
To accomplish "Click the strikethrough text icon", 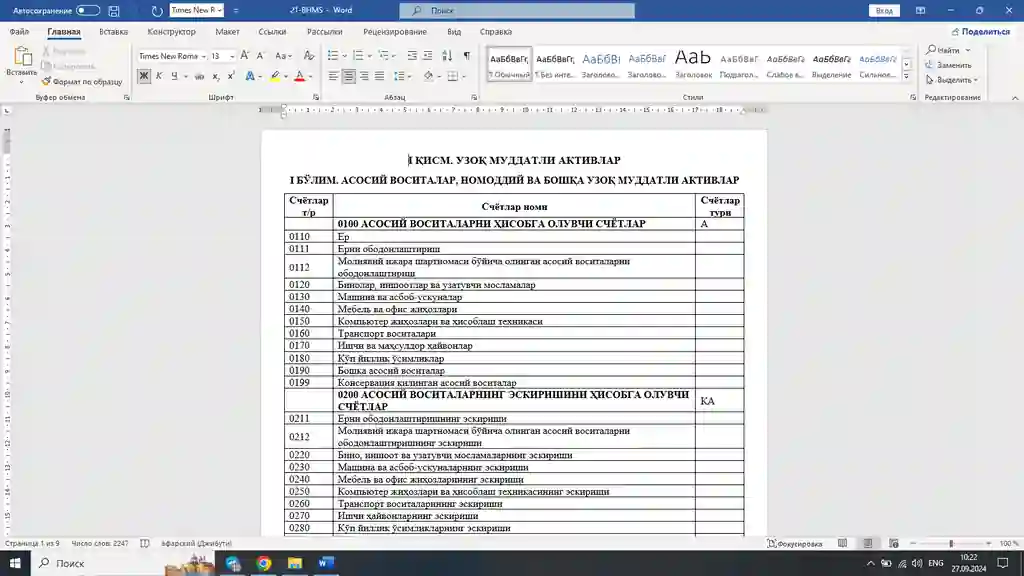I will [x=200, y=76].
